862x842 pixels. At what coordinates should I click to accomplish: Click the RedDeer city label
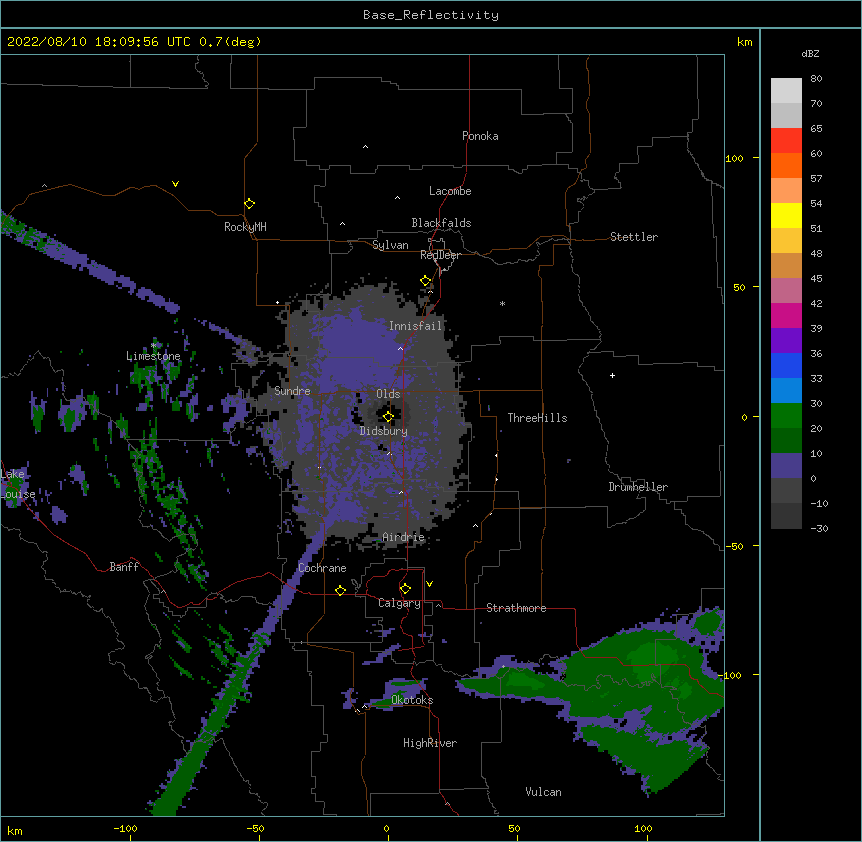tap(440, 255)
